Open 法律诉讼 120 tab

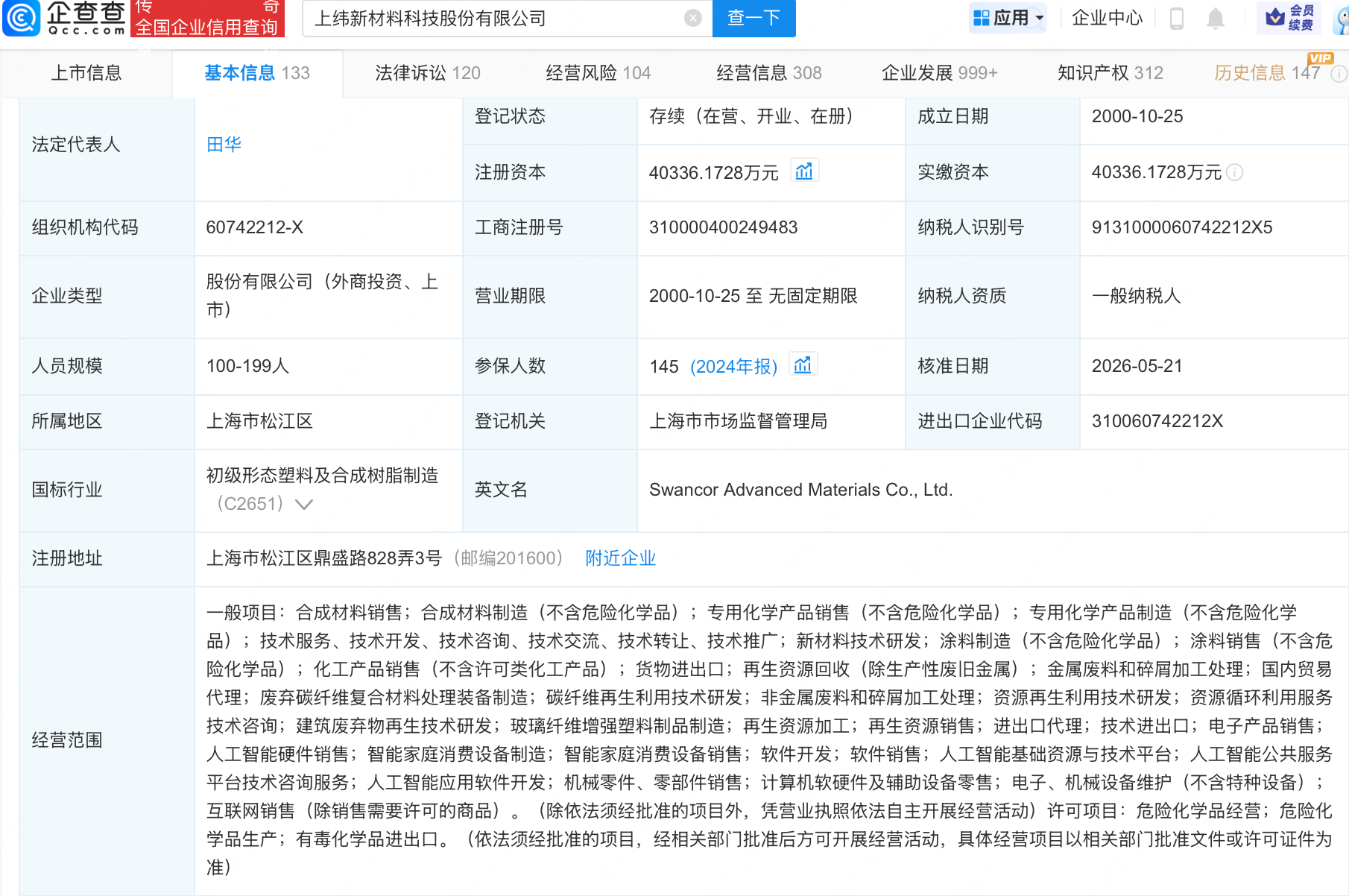click(x=428, y=73)
